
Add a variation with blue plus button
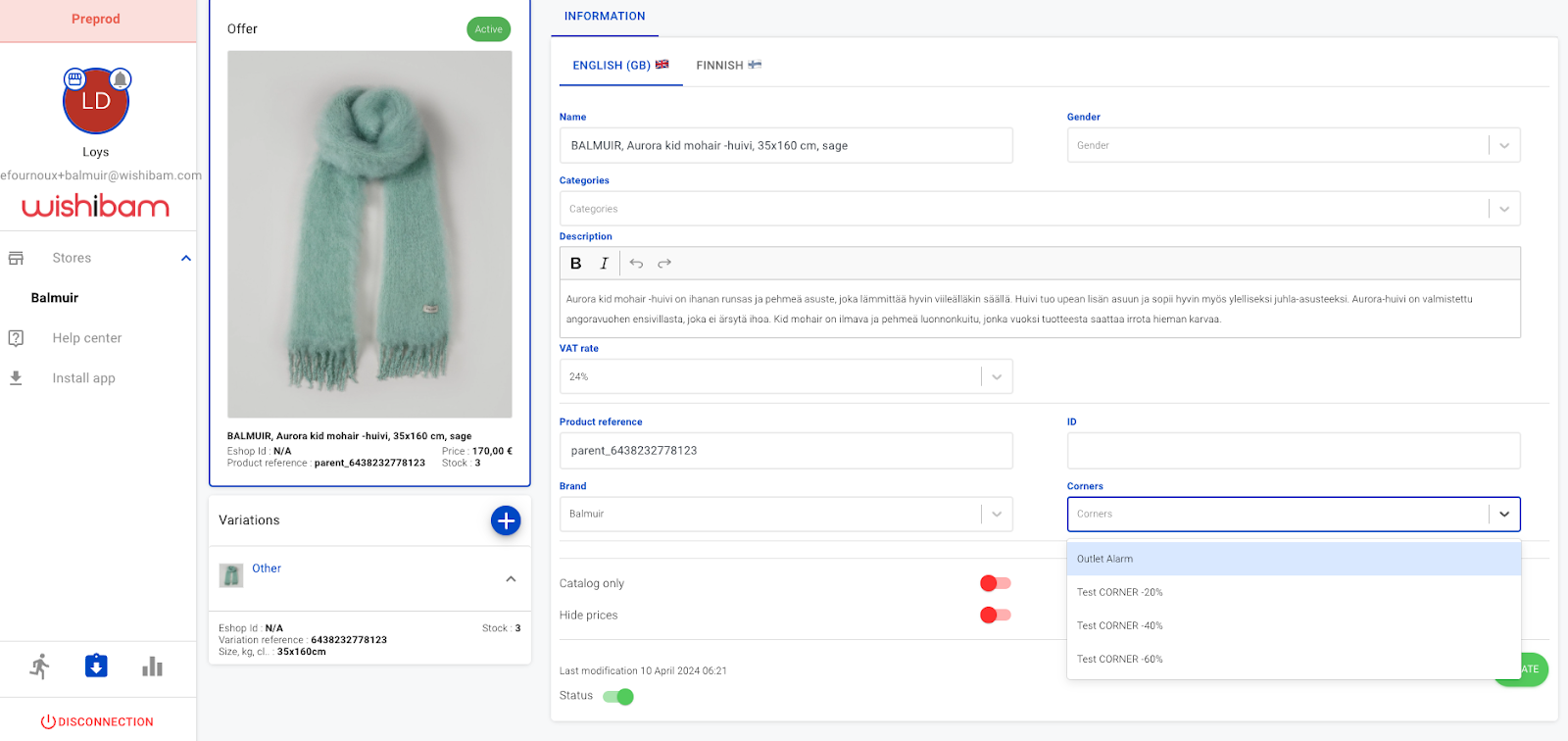(506, 520)
